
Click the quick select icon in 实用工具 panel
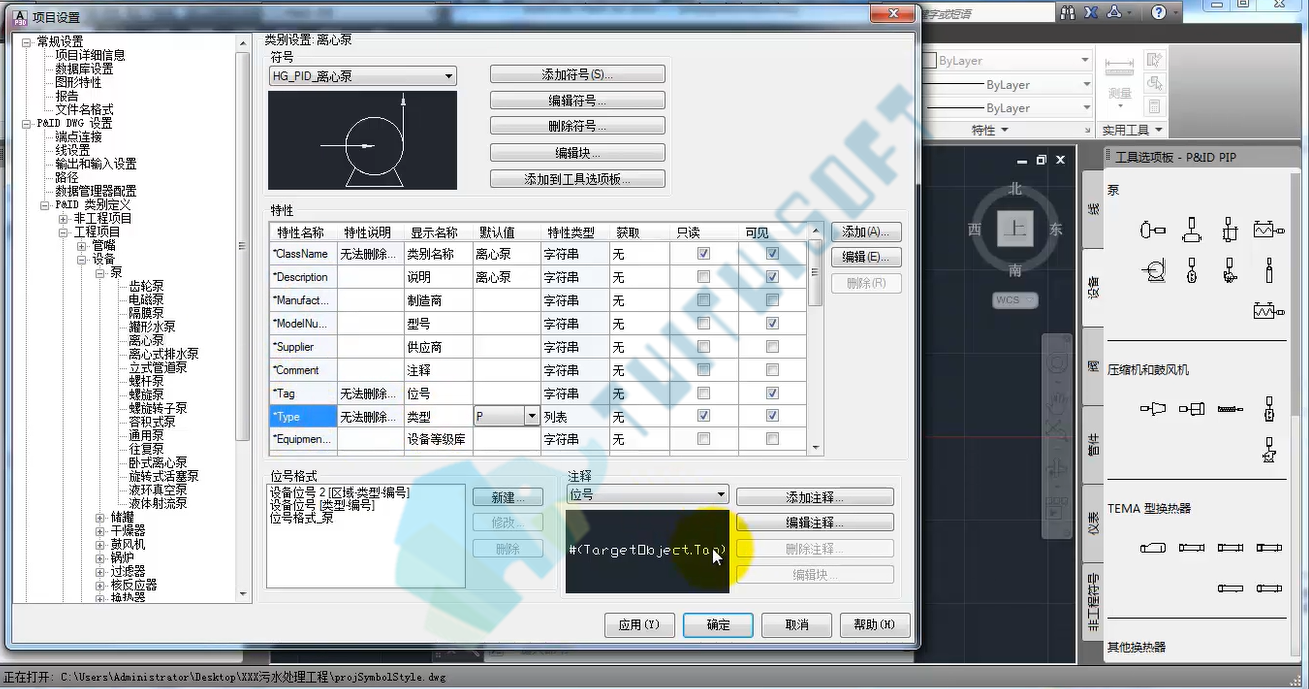click(x=1154, y=60)
